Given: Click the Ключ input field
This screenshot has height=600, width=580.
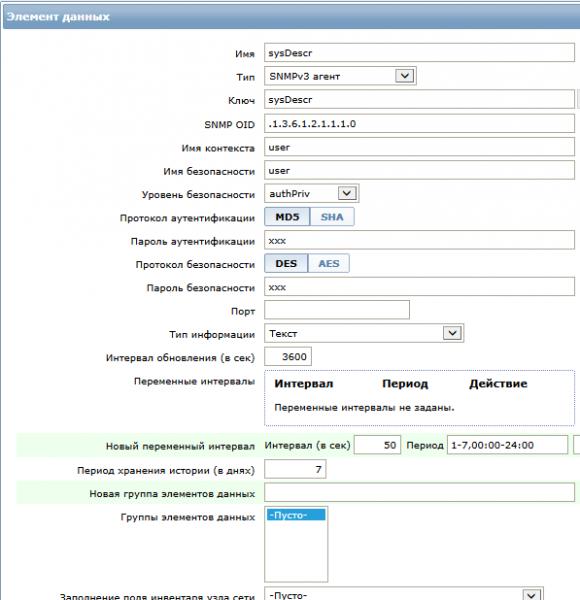Looking at the screenshot, I should pos(419,99).
